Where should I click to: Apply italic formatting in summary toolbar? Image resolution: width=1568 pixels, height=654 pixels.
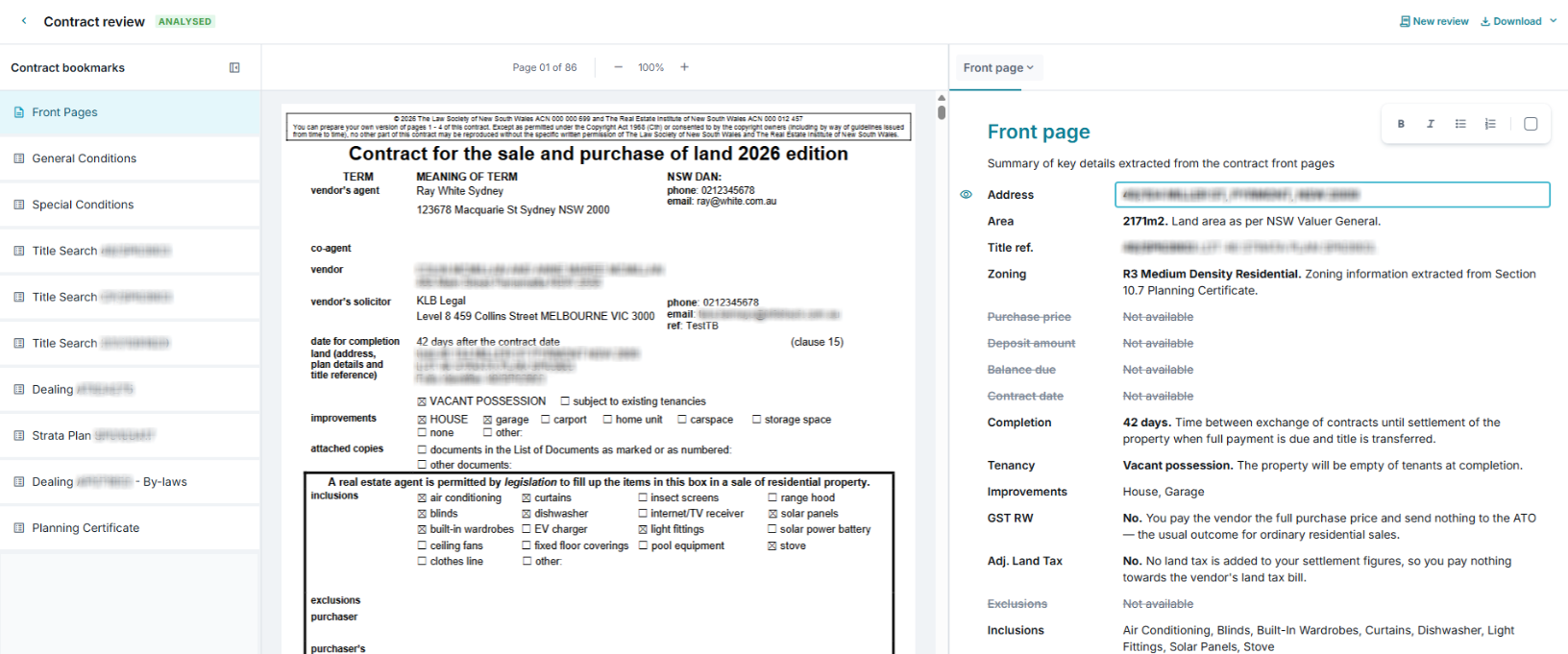(1431, 124)
